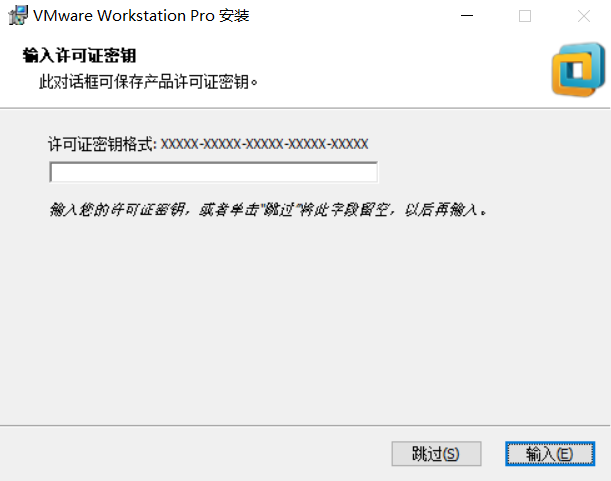Screen dimensions: 611x481
Task: Minimize the VMware Workstation Pro installer window
Action: 467,16
